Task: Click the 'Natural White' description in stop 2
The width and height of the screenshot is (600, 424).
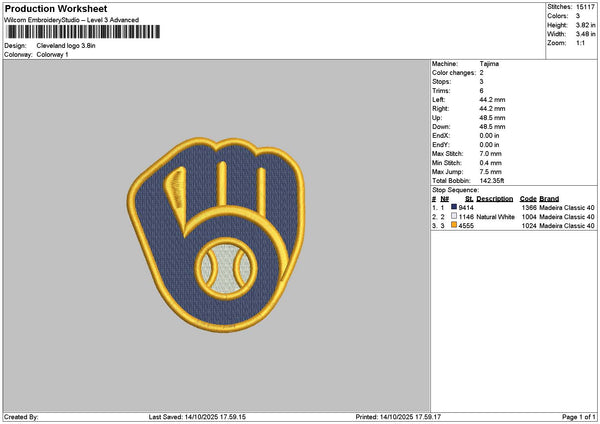Action: (496, 217)
